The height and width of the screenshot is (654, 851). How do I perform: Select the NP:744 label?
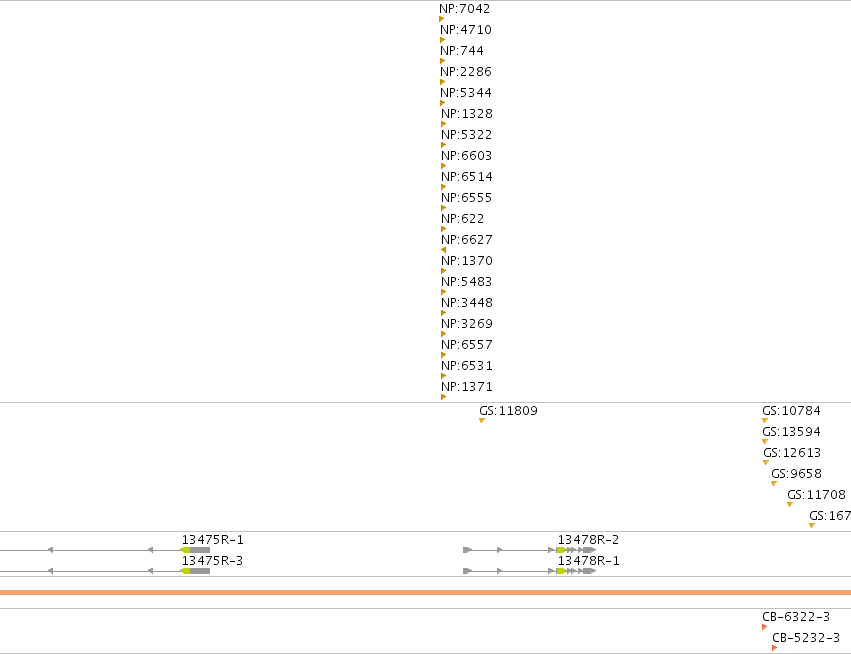462,51
